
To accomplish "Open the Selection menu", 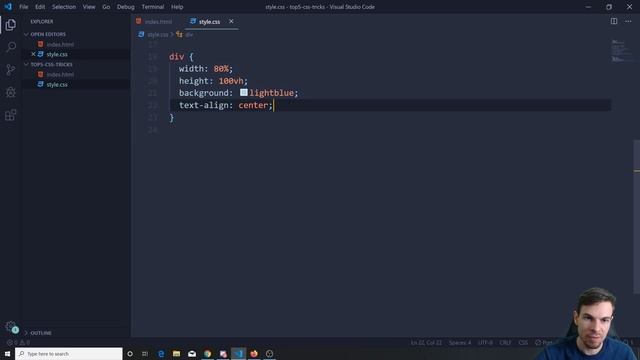I will [64, 7].
